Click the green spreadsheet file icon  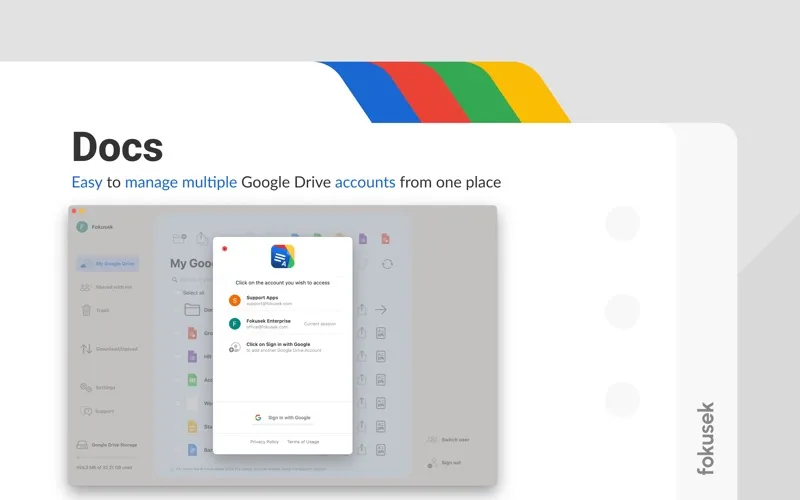click(192, 380)
